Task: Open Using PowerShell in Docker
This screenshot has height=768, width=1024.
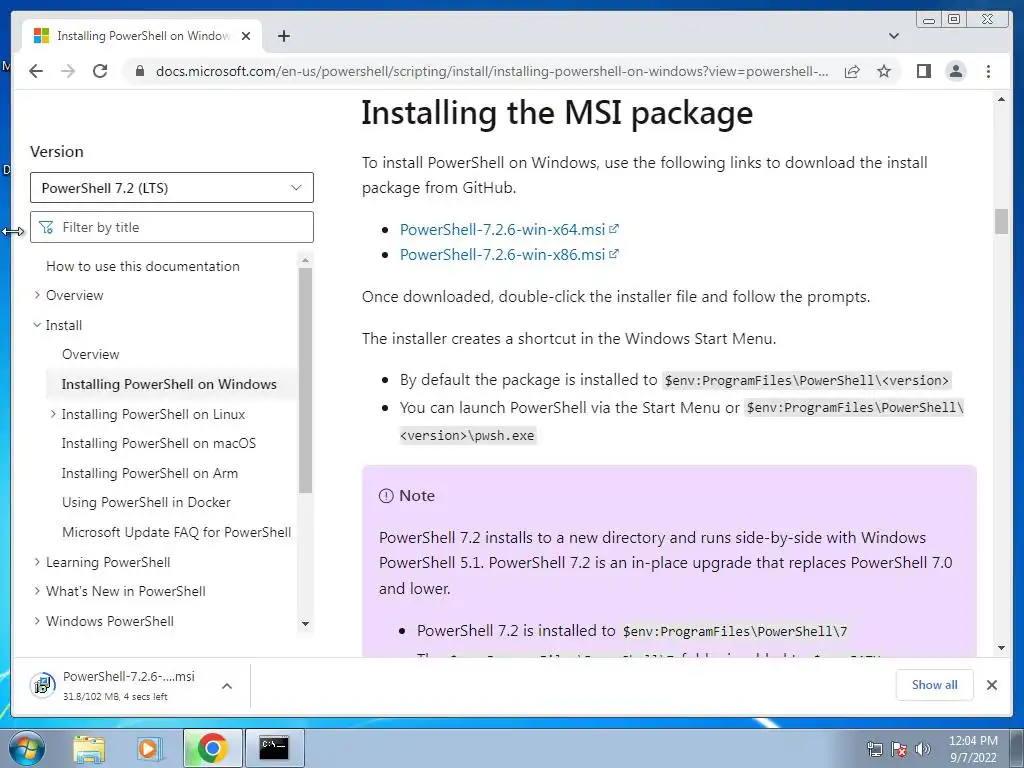Action: (146, 502)
